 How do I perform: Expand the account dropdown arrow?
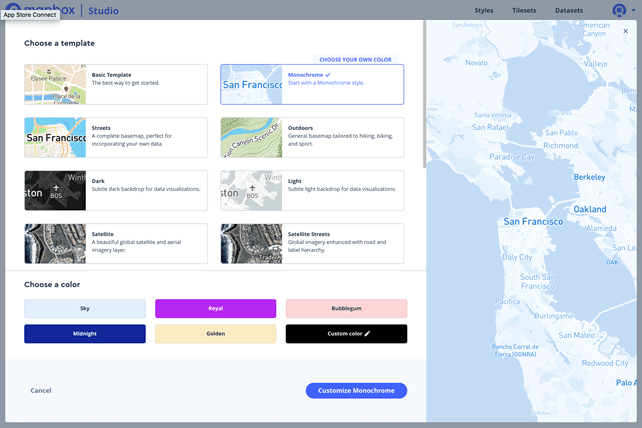[x=633, y=12]
